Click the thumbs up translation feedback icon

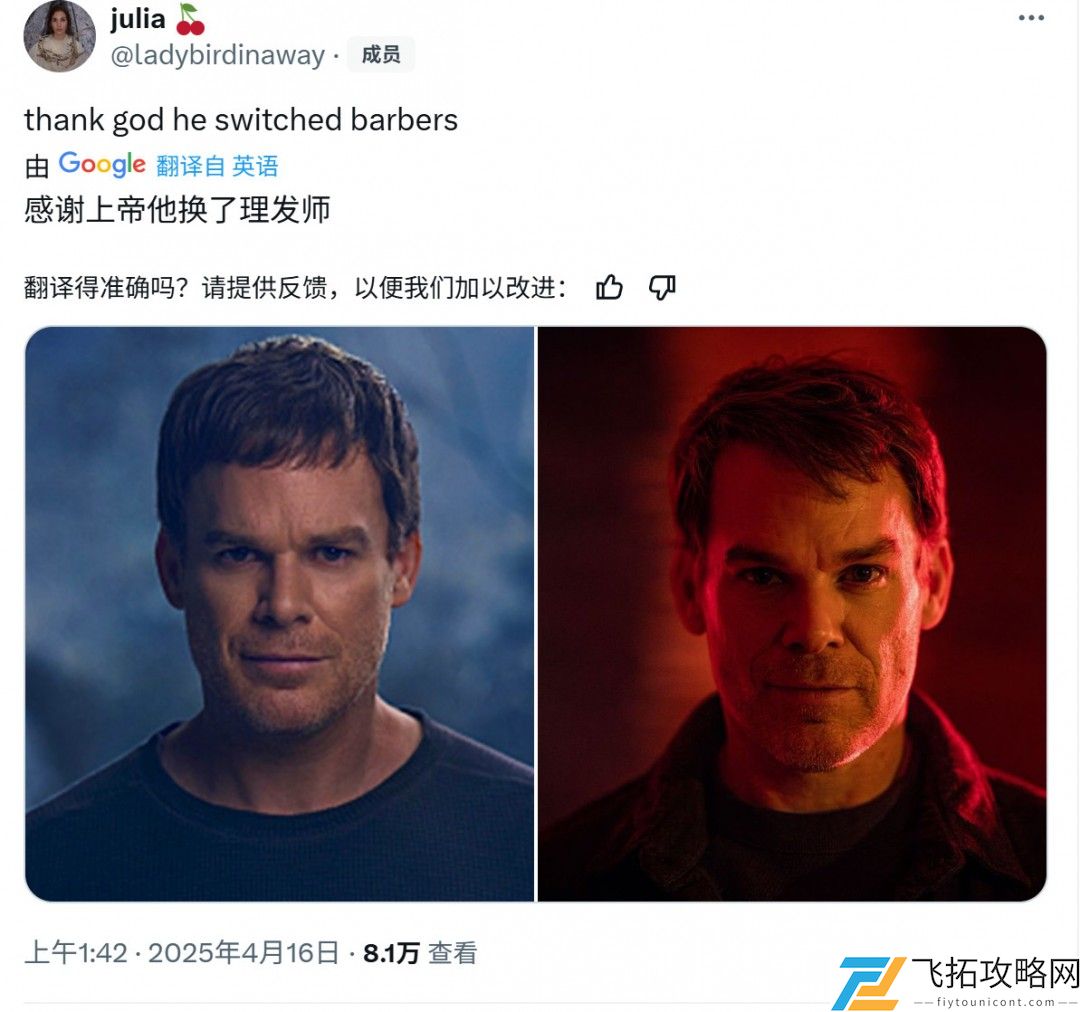[x=609, y=287]
